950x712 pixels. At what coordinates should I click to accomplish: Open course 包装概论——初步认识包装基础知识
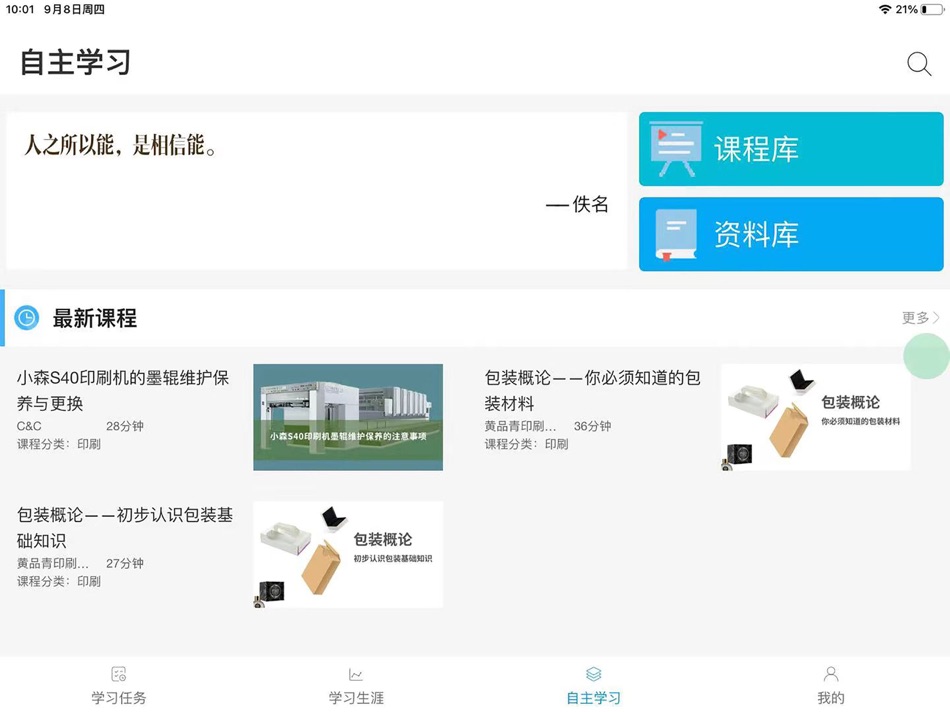(x=125, y=527)
